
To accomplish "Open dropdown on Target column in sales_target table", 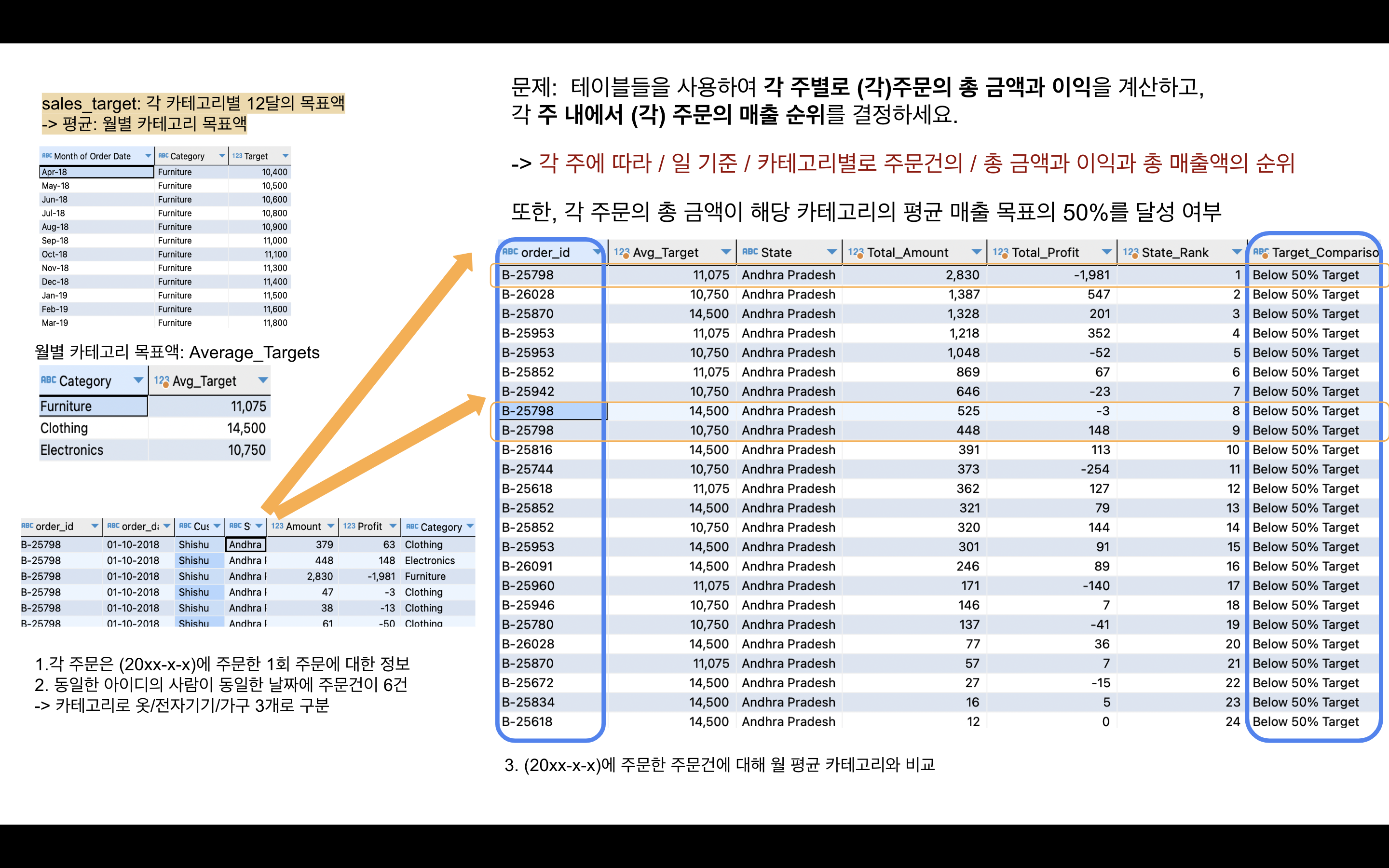I will pyautogui.click(x=285, y=156).
